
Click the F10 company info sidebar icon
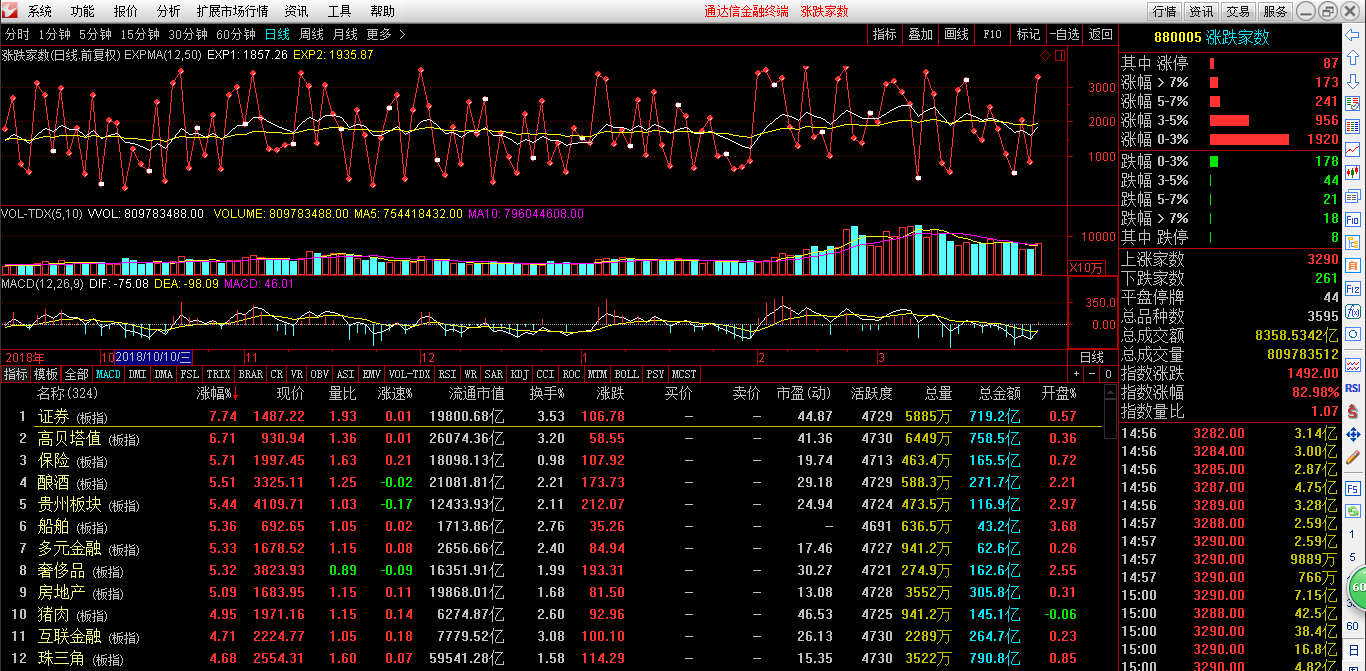pos(1353,219)
